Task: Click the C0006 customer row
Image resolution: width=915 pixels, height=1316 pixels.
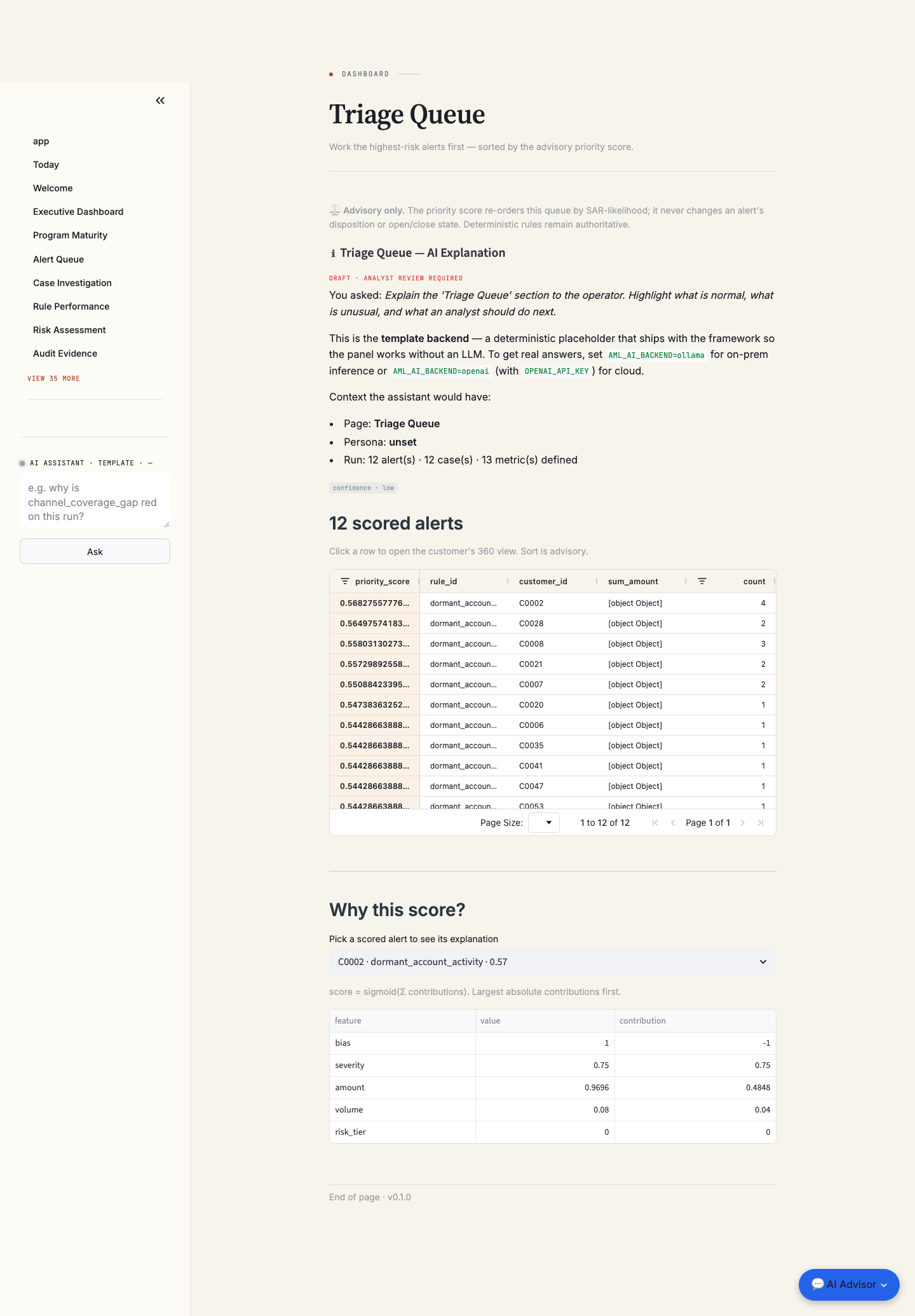Action: click(x=553, y=725)
